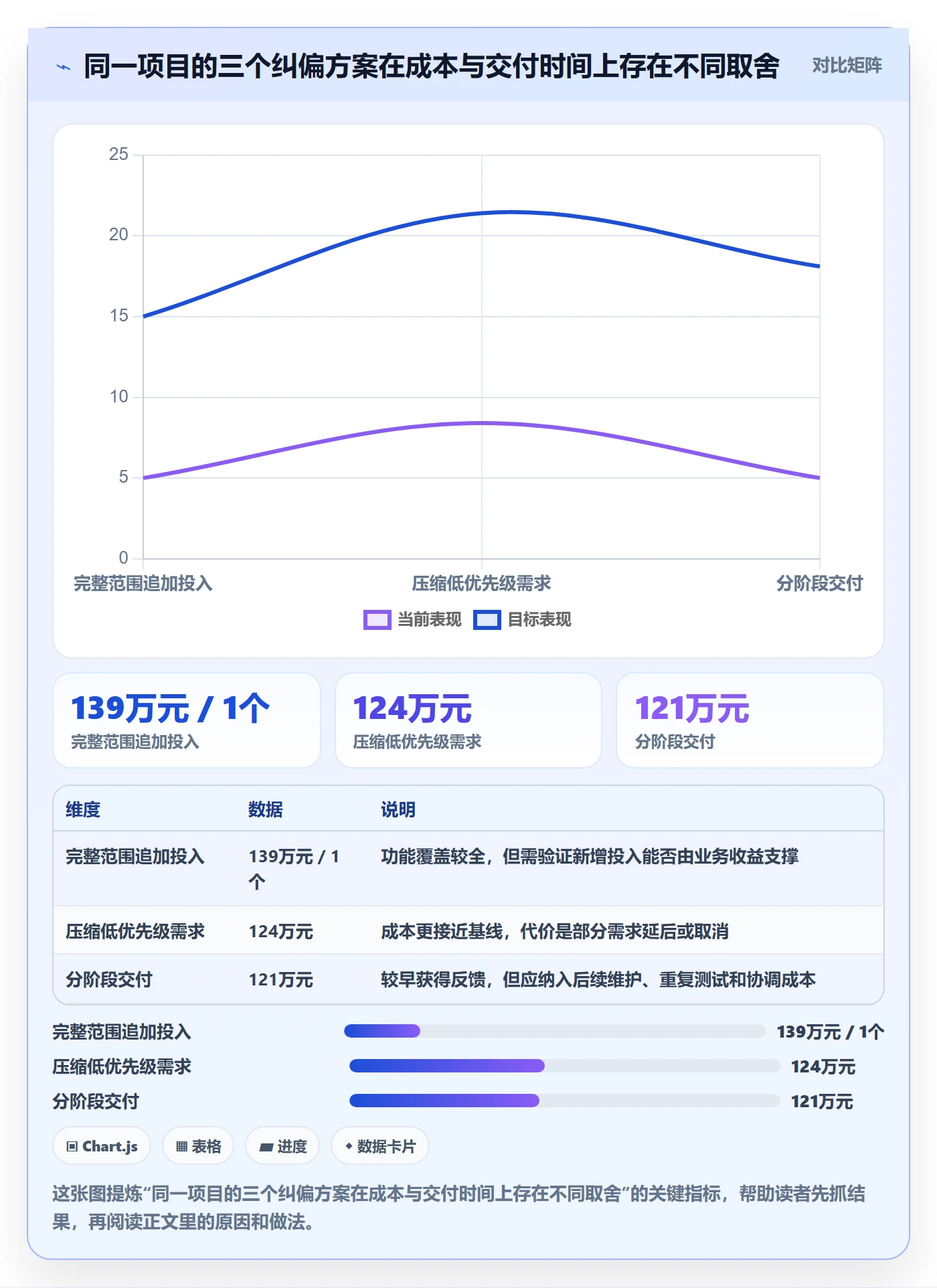Viewport: 937px width, 1288px height.
Task: Click the 完整范围追加投入 progress bar
Action: 554,1031
